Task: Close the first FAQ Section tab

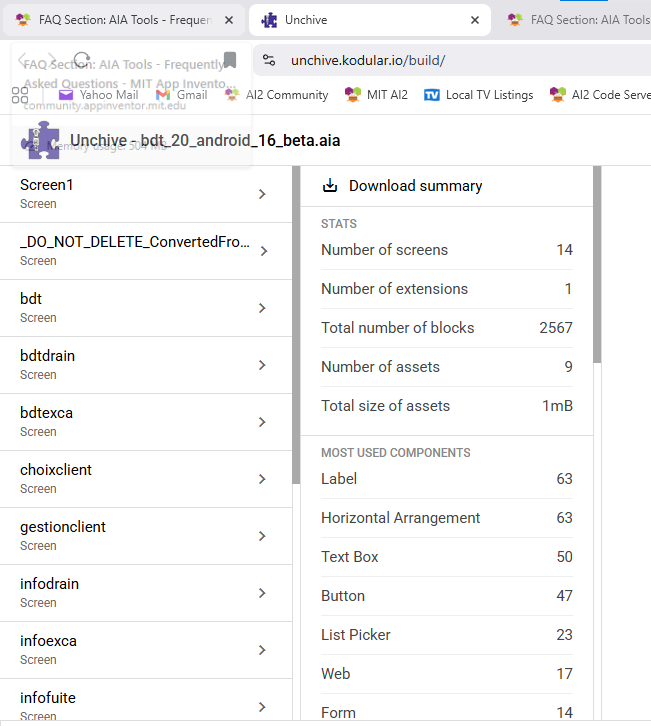Action: tap(229, 20)
